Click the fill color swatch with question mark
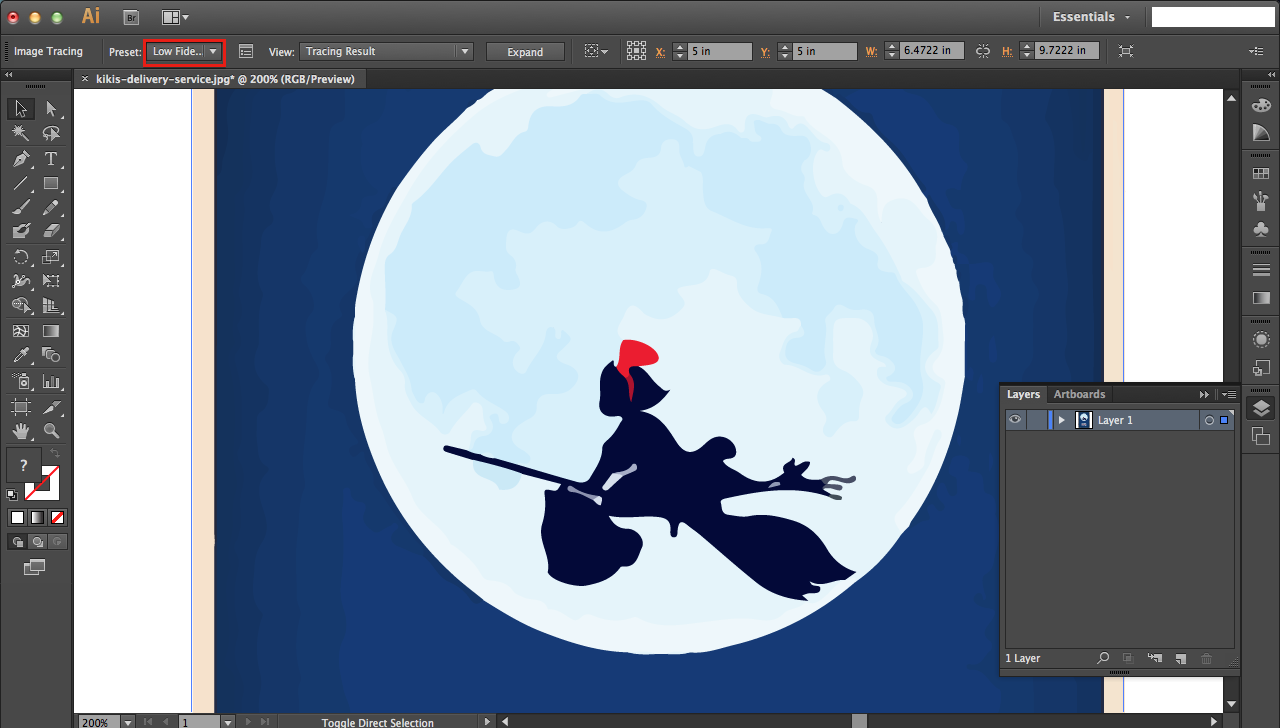The width and height of the screenshot is (1280, 728). (24, 466)
